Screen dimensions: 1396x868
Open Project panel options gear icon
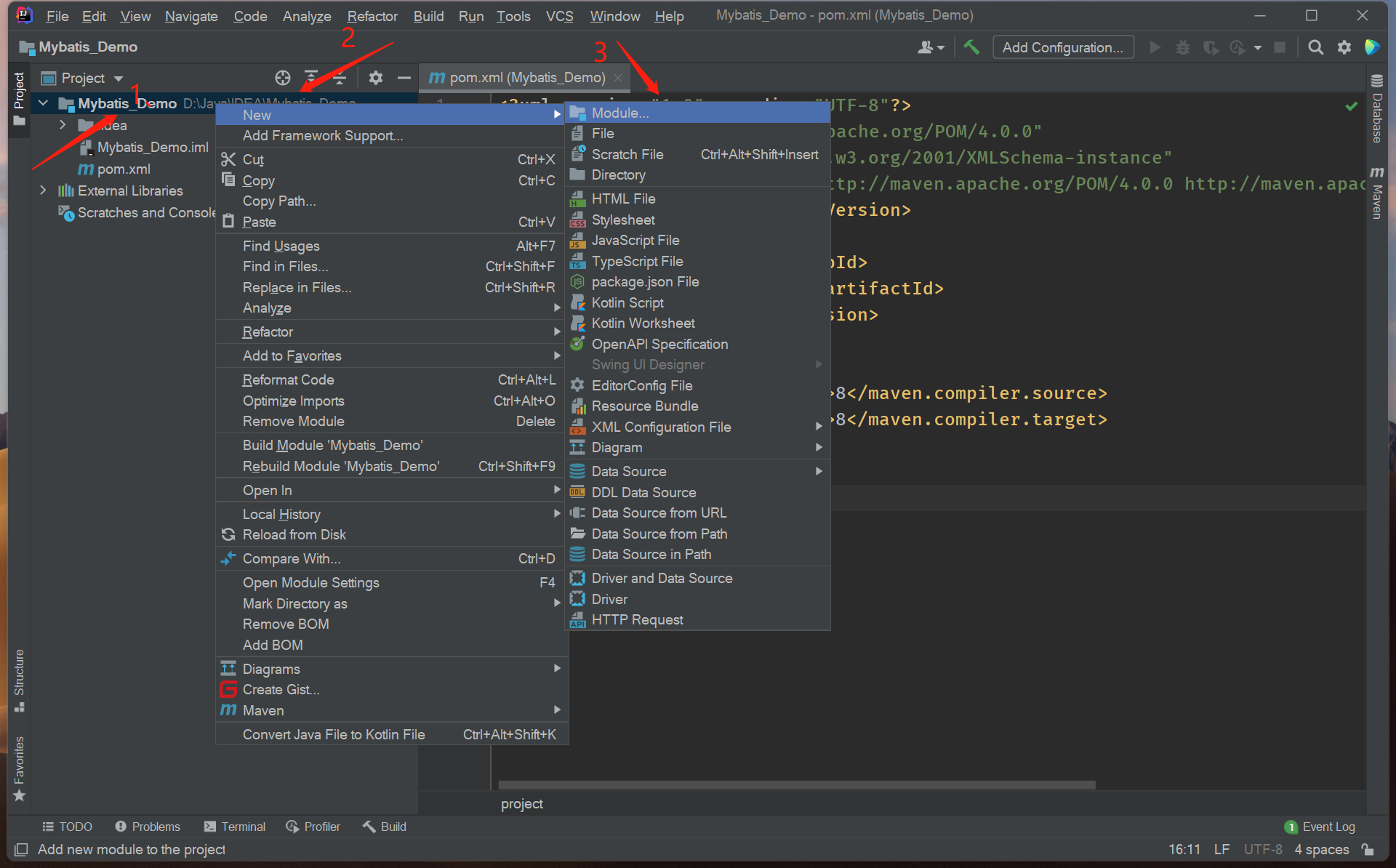pyautogui.click(x=375, y=78)
